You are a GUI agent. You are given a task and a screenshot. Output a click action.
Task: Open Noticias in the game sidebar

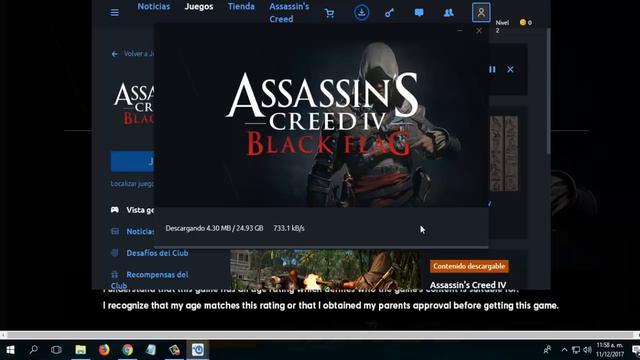coord(133,231)
